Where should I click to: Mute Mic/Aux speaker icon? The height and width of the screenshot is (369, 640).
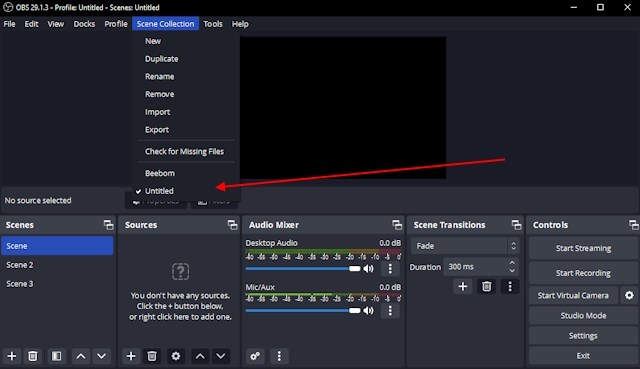click(x=369, y=311)
